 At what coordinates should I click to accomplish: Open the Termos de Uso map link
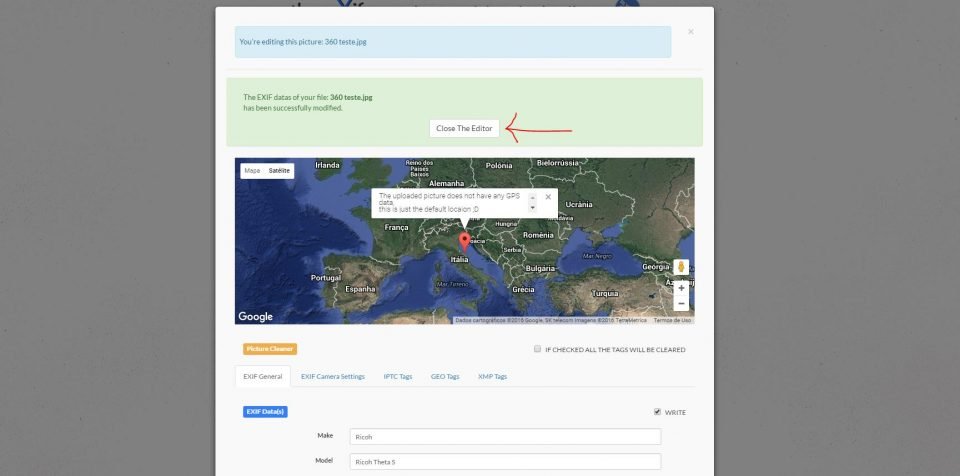672,320
